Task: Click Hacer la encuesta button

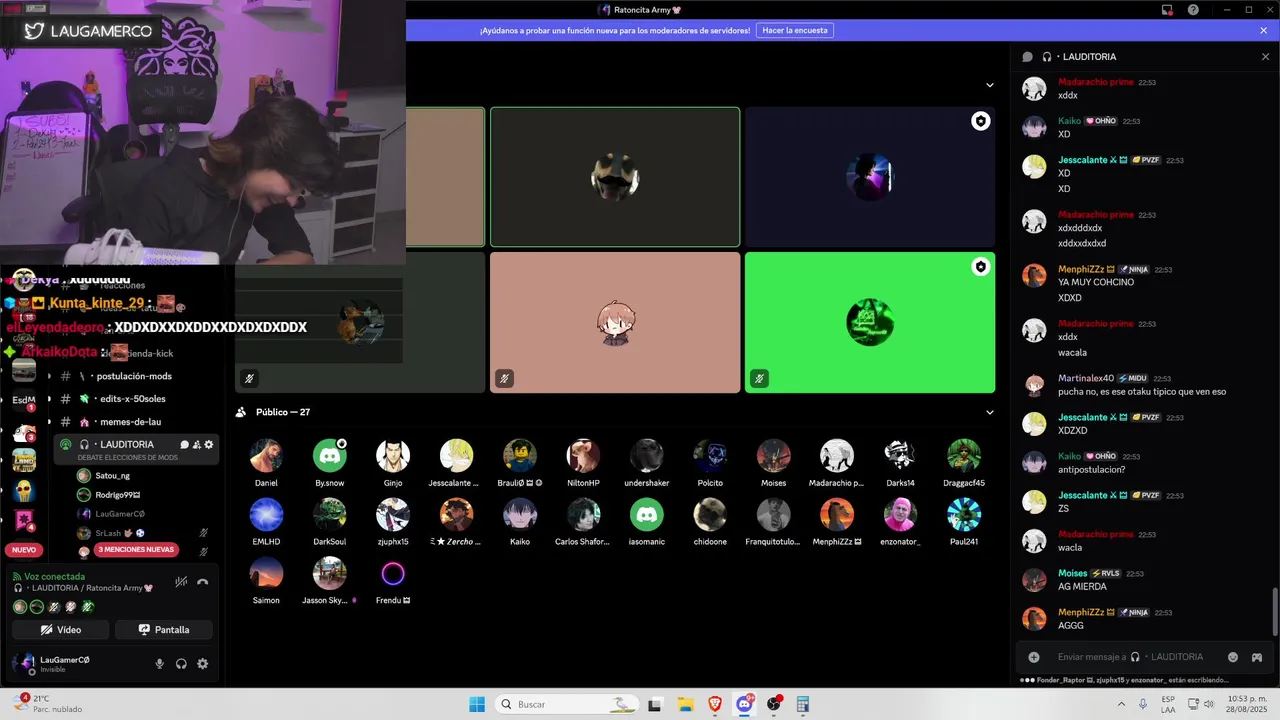Action: pos(795,31)
